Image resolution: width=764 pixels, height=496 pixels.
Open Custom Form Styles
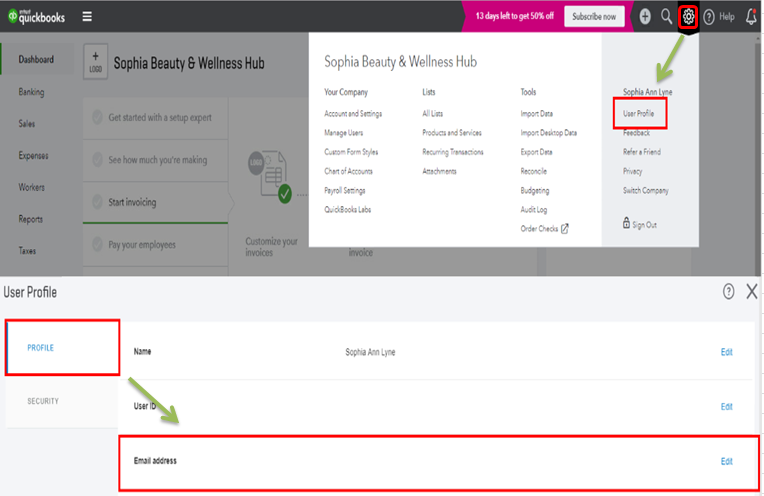click(x=351, y=152)
